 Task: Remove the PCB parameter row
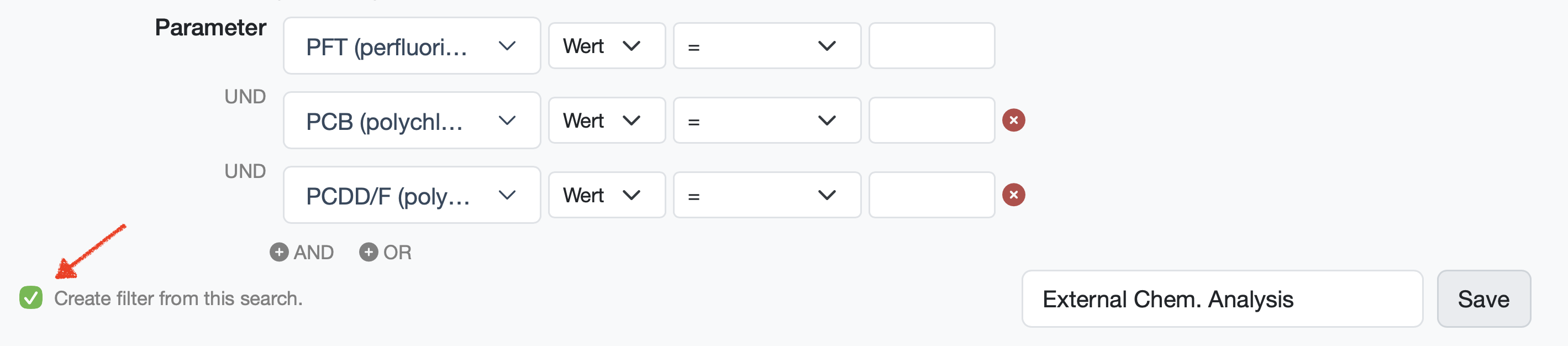(1013, 120)
